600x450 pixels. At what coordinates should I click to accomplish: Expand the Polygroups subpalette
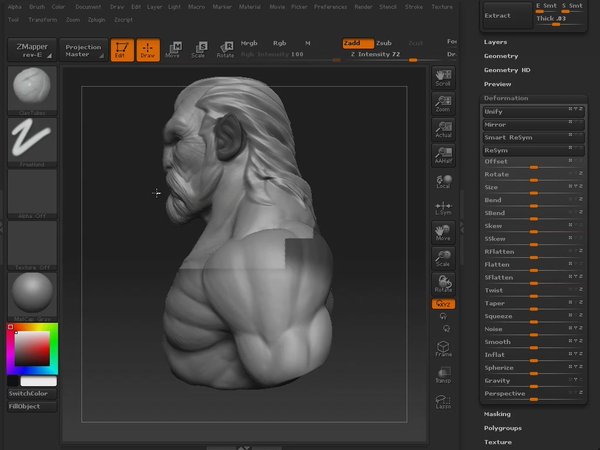click(502, 427)
